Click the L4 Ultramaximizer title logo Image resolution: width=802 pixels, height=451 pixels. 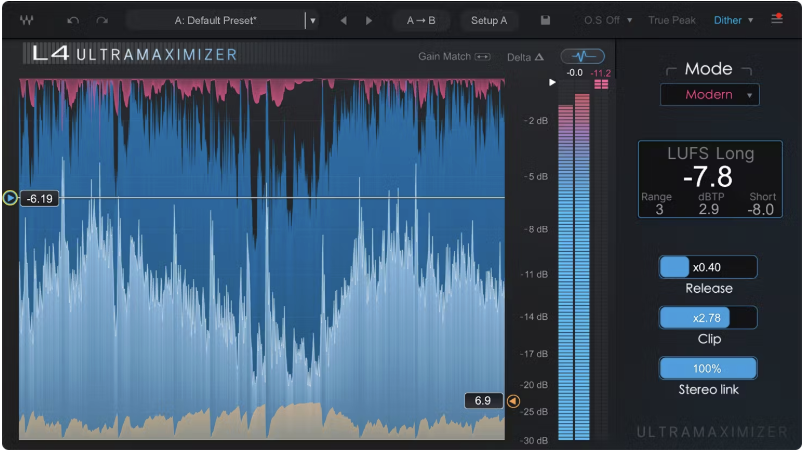pos(135,54)
